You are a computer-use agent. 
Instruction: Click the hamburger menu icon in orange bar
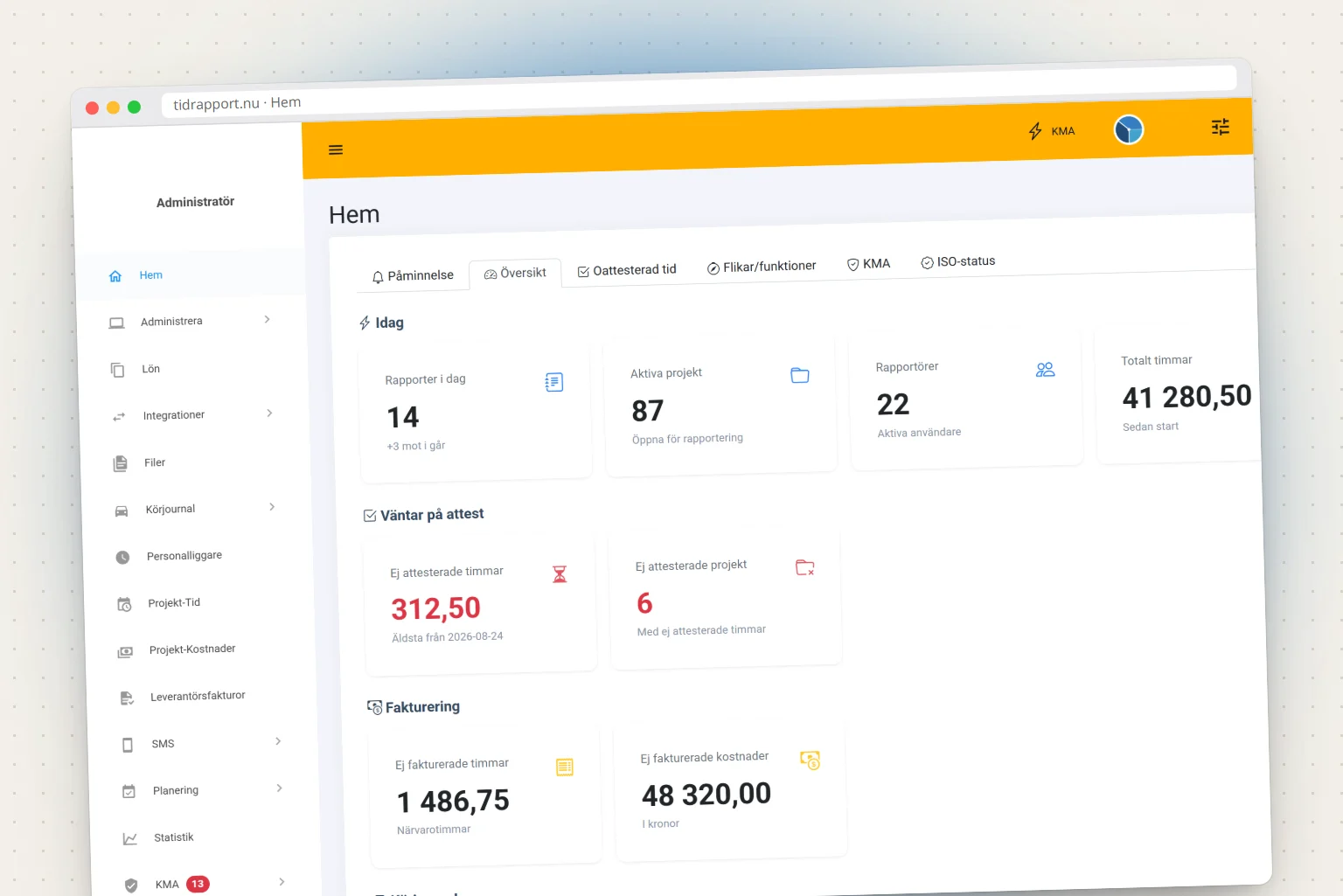[336, 150]
